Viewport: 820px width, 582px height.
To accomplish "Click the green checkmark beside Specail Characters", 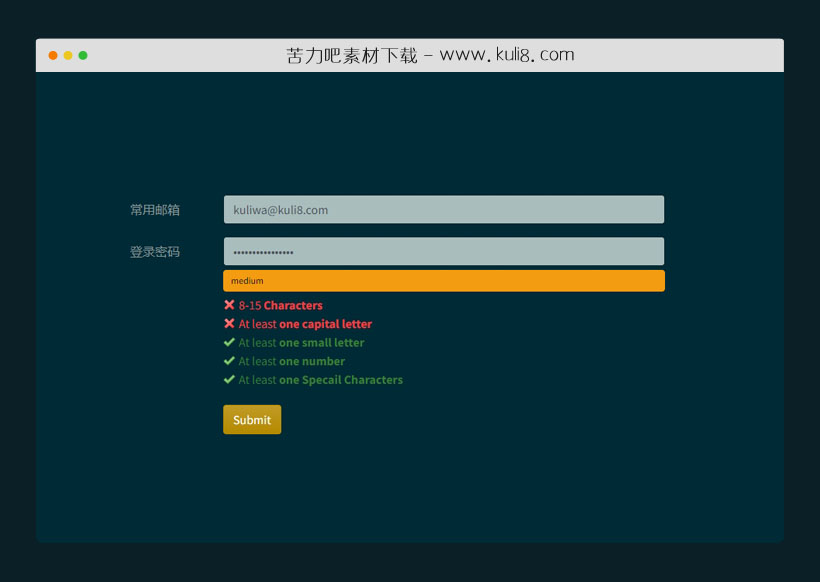I will [x=229, y=380].
